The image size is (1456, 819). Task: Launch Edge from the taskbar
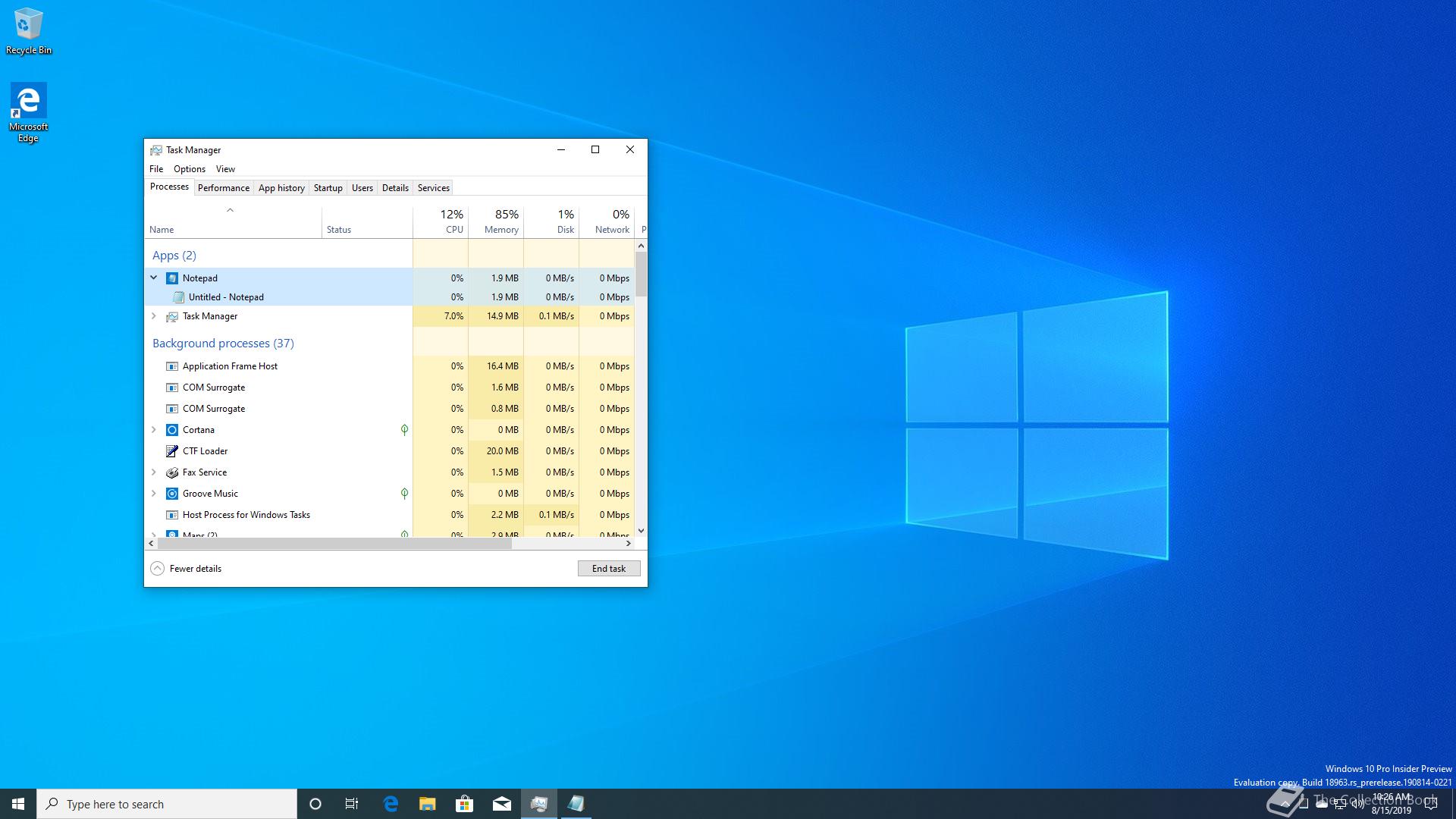point(391,804)
